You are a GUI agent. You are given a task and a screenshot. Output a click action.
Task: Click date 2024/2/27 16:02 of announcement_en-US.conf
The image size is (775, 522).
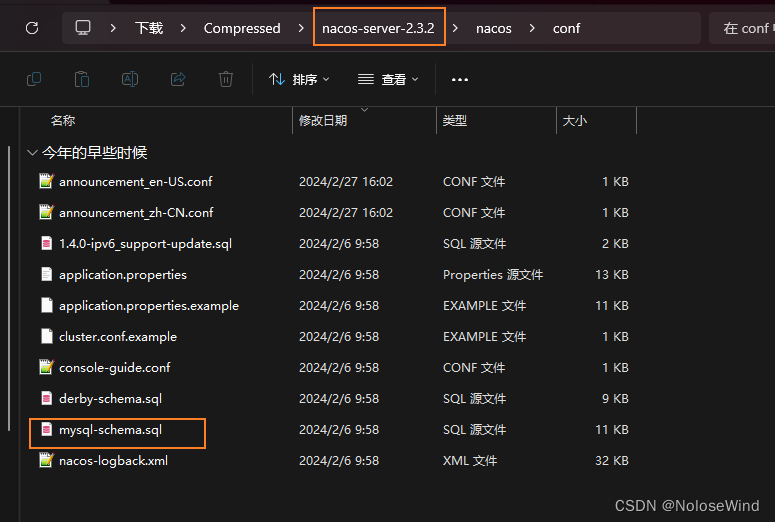pyautogui.click(x=346, y=182)
